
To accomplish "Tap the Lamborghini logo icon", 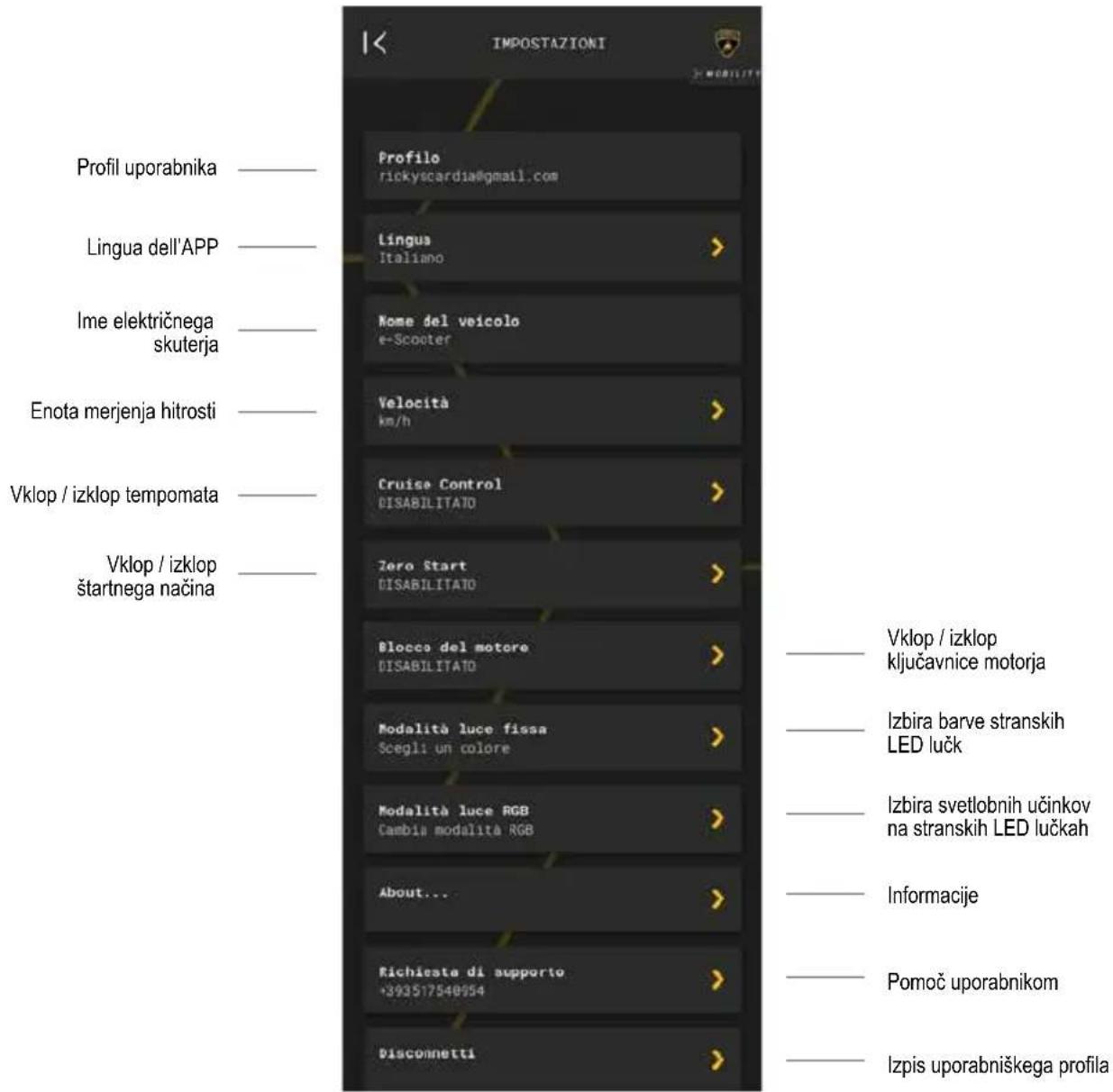I will coord(727,42).
